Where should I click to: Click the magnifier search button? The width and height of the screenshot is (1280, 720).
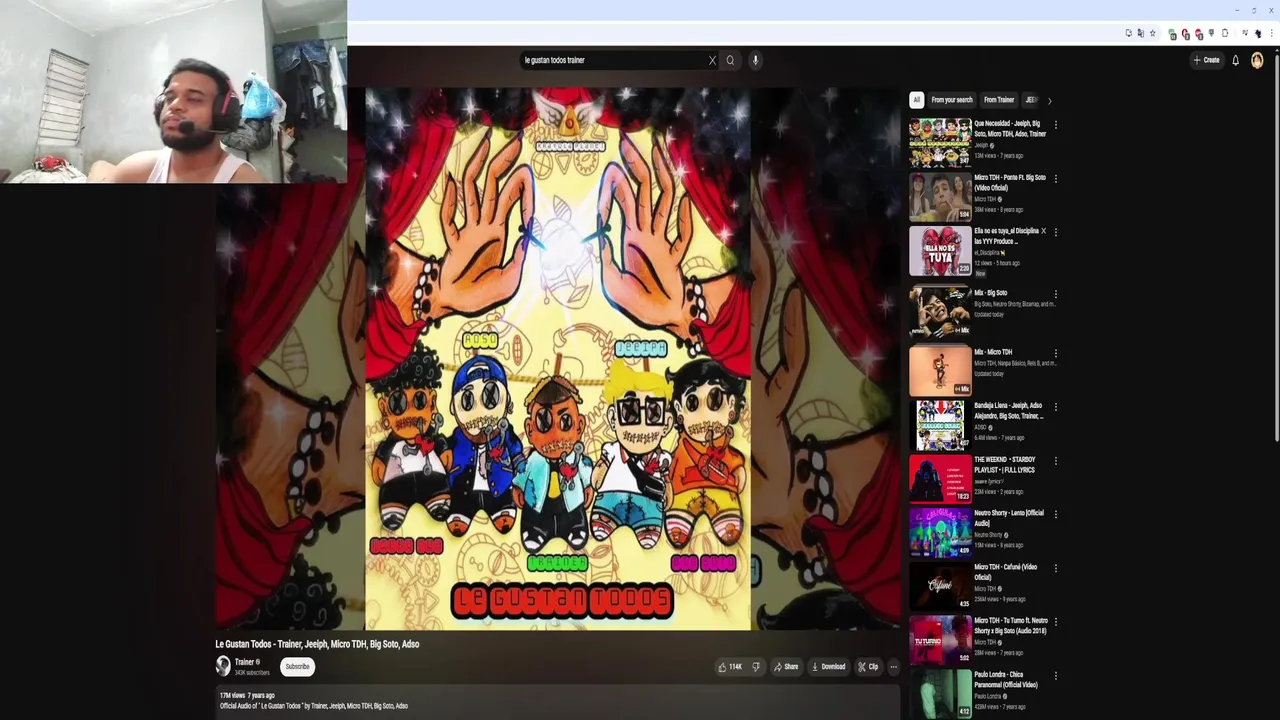click(x=730, y=60)
